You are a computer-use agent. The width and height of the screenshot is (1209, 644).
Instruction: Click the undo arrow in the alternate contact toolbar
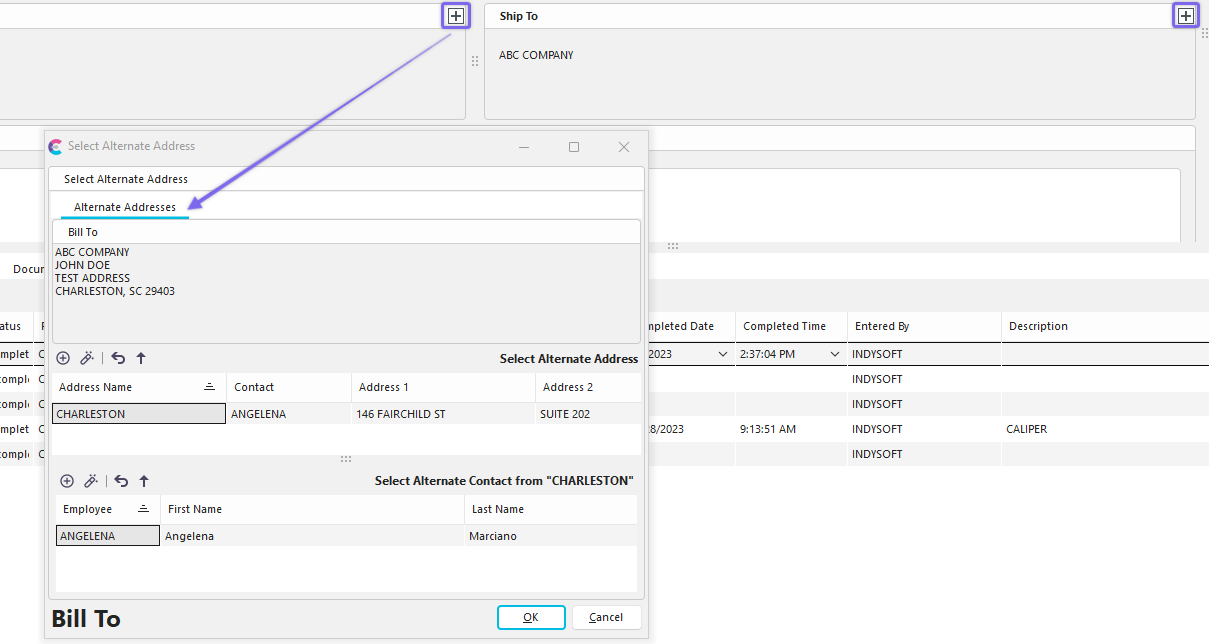pos(121,481)
